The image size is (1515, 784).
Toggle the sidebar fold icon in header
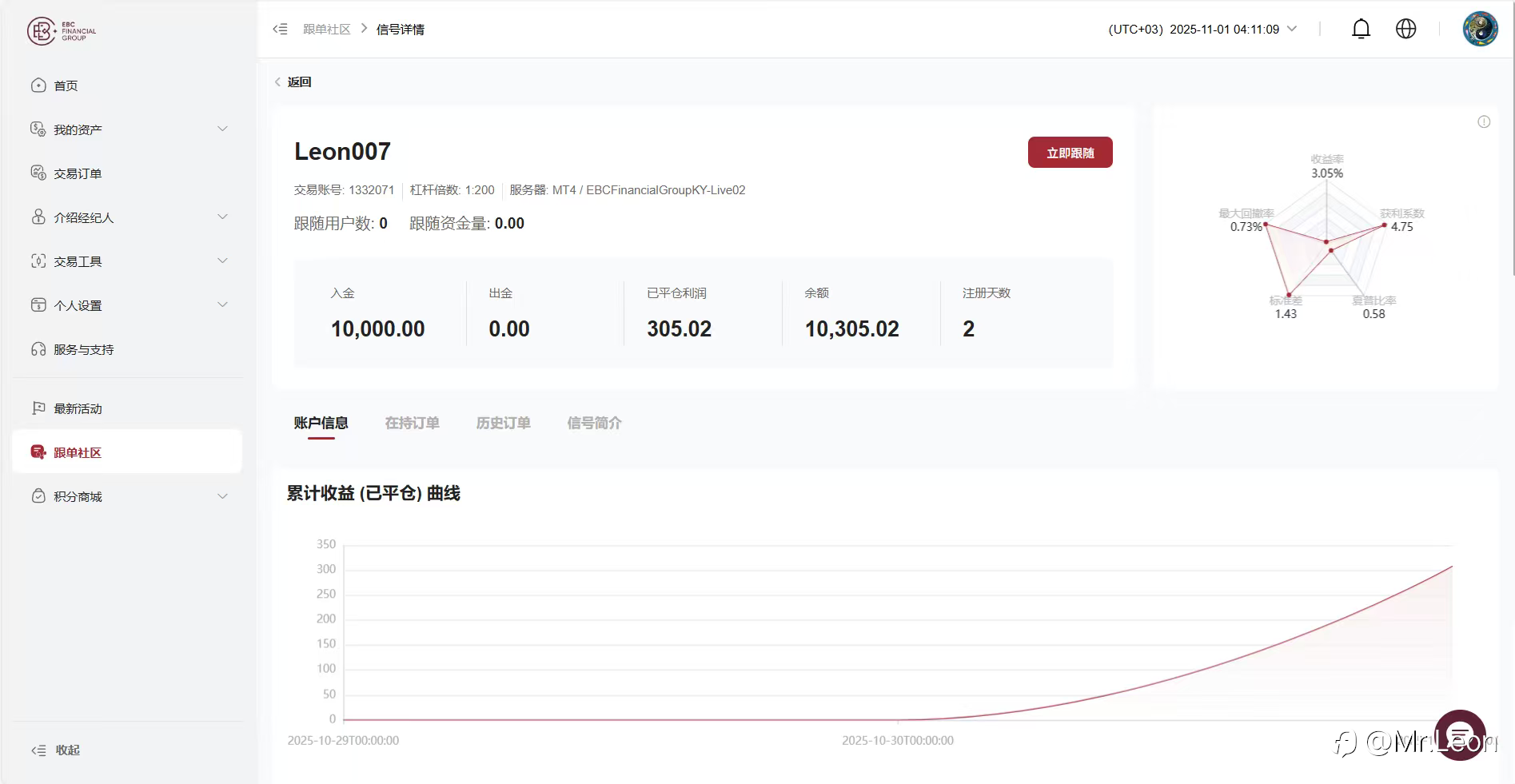coord(280,30)
